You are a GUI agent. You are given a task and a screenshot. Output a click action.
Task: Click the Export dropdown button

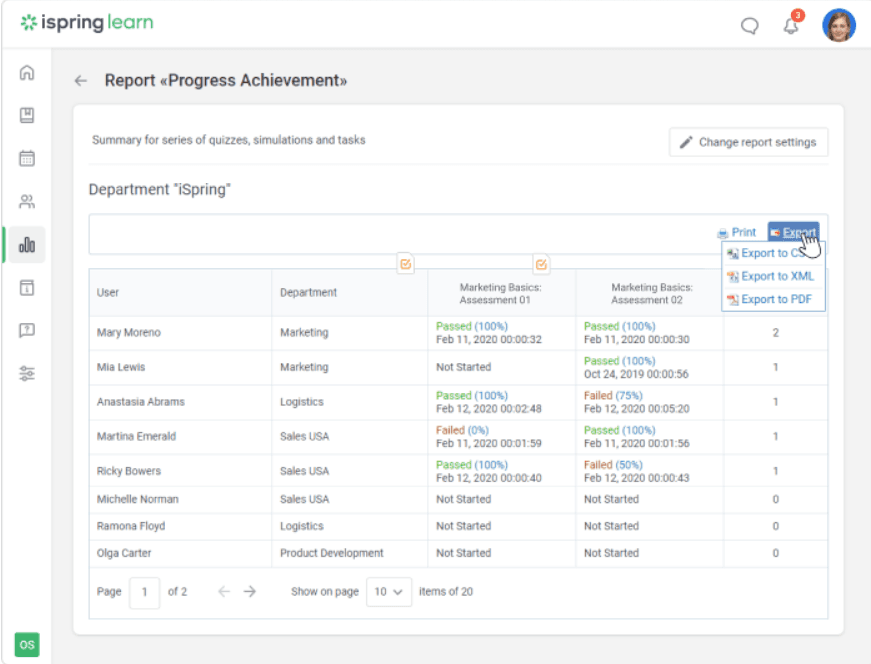pos(793,232)
